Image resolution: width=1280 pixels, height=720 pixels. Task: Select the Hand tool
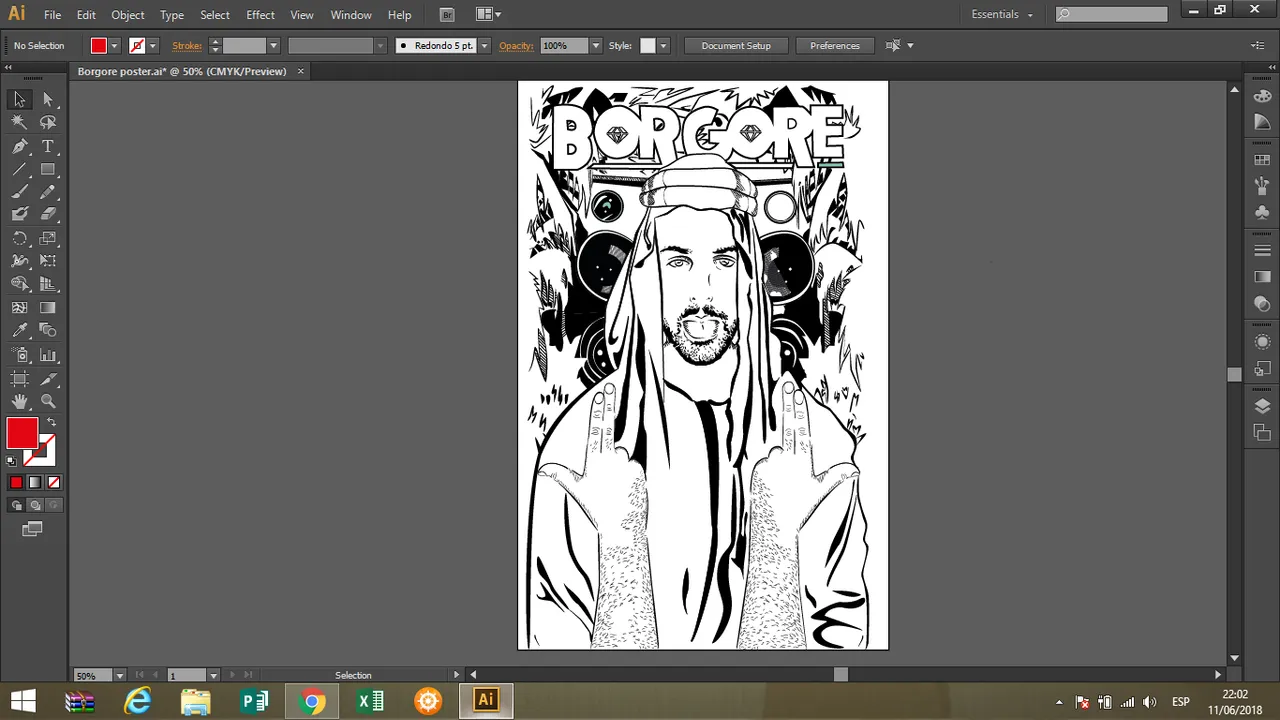coord(19,402)
